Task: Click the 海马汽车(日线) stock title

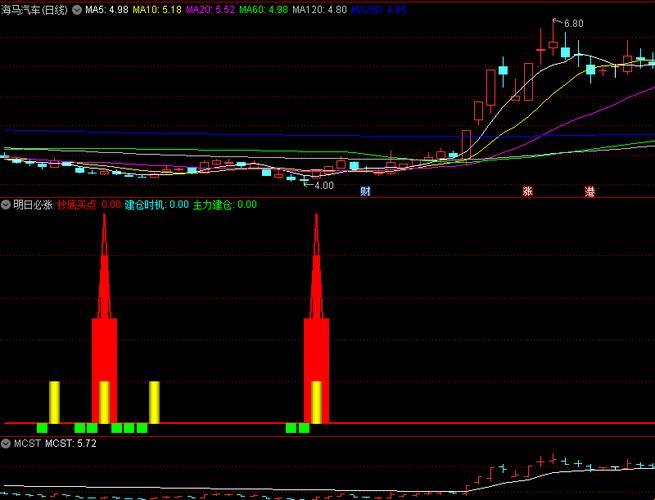Action: [34, 9]
